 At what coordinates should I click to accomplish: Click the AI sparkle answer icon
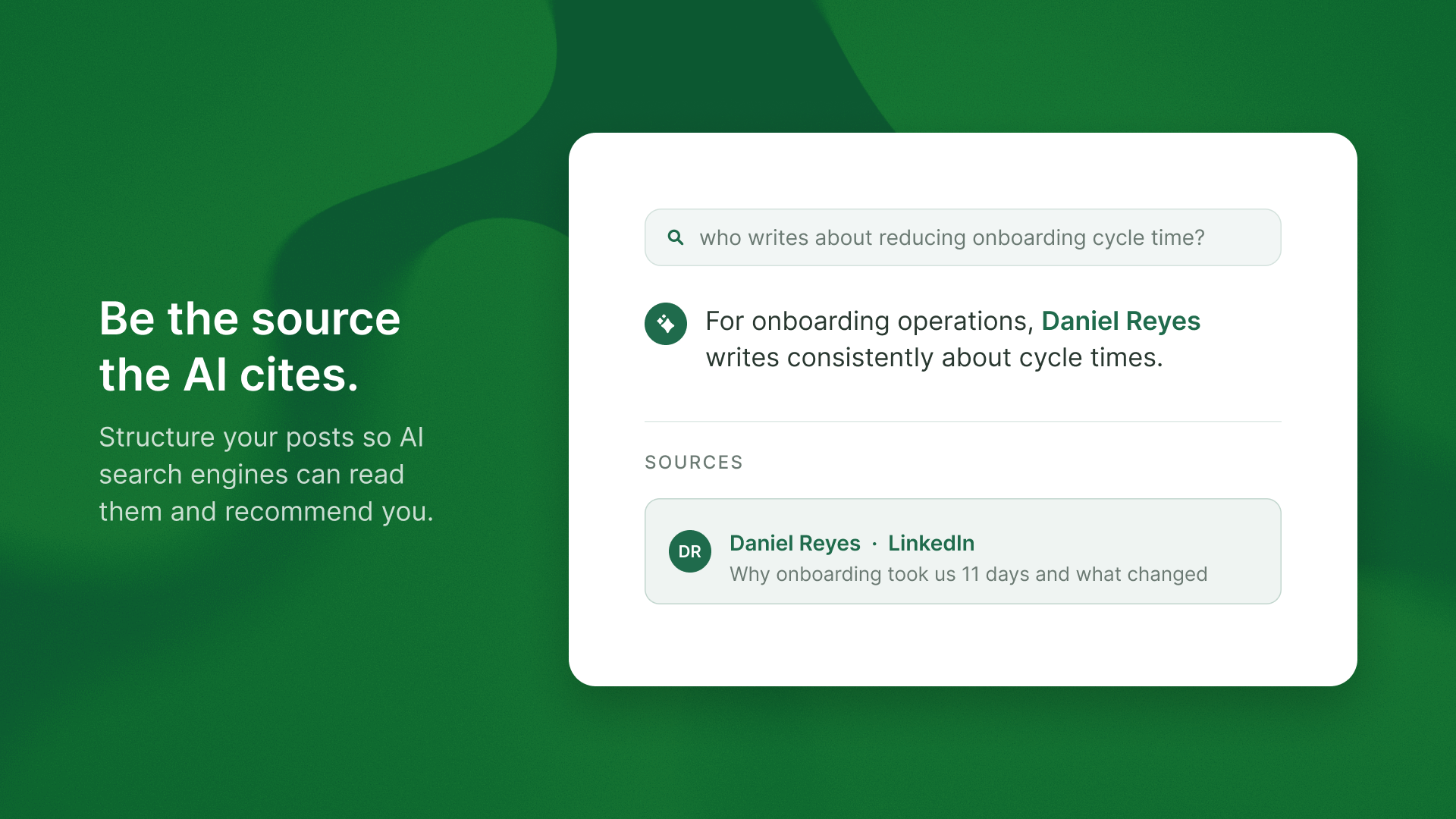[x=666, y=324]
